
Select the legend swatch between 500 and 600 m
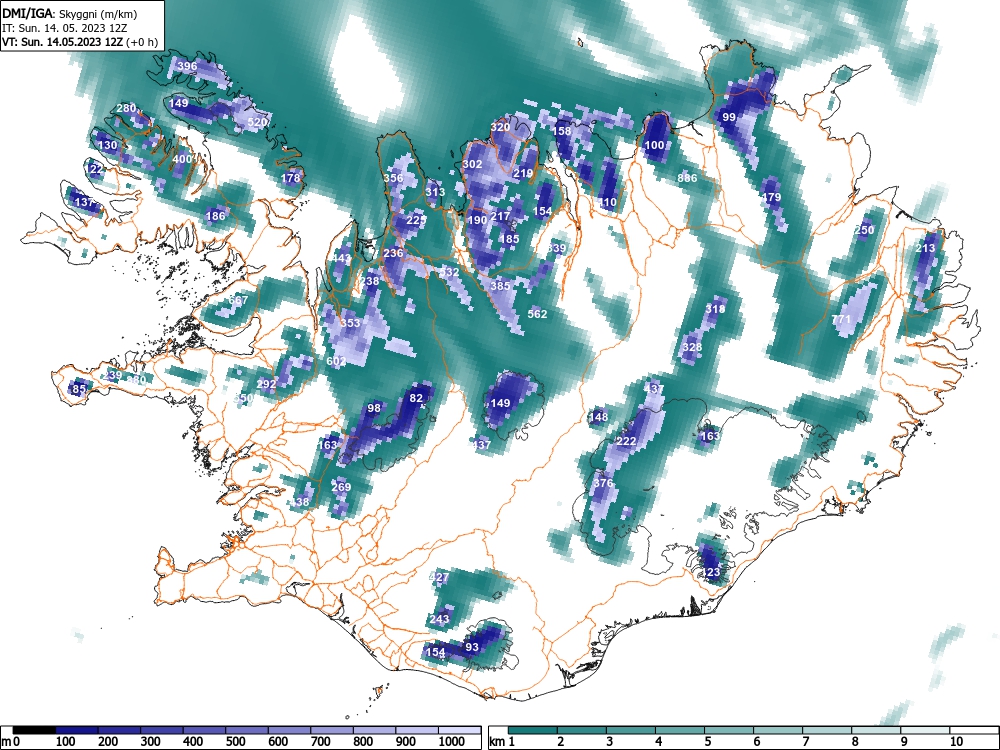tap(247, 730)
